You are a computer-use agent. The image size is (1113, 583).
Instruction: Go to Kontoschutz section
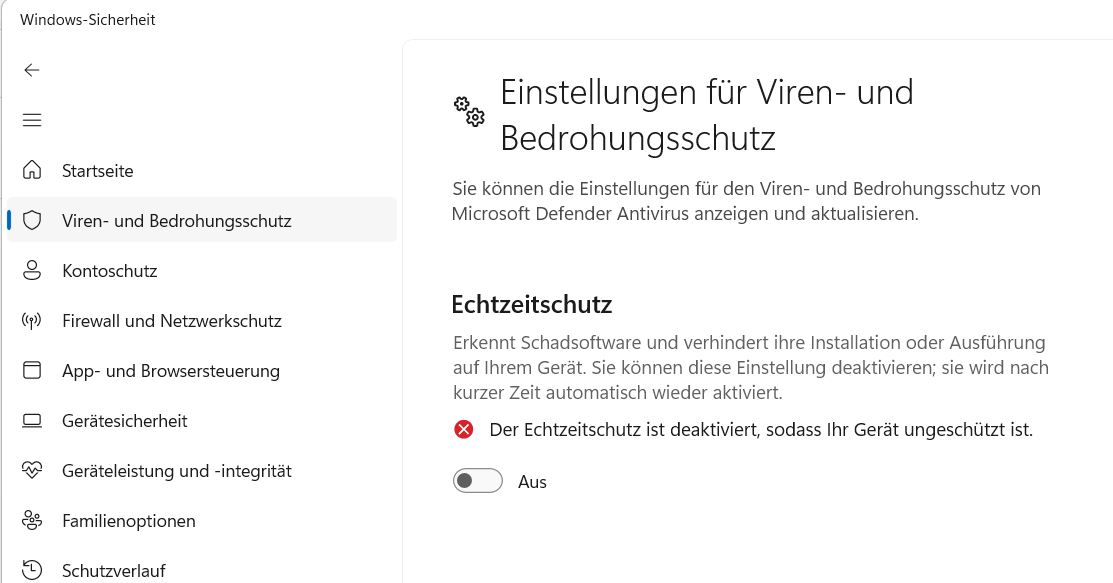pos(109,271)
